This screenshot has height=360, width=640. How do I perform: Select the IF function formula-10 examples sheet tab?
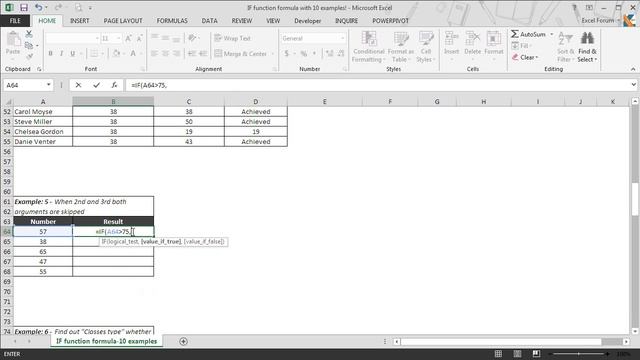(106, 341)
